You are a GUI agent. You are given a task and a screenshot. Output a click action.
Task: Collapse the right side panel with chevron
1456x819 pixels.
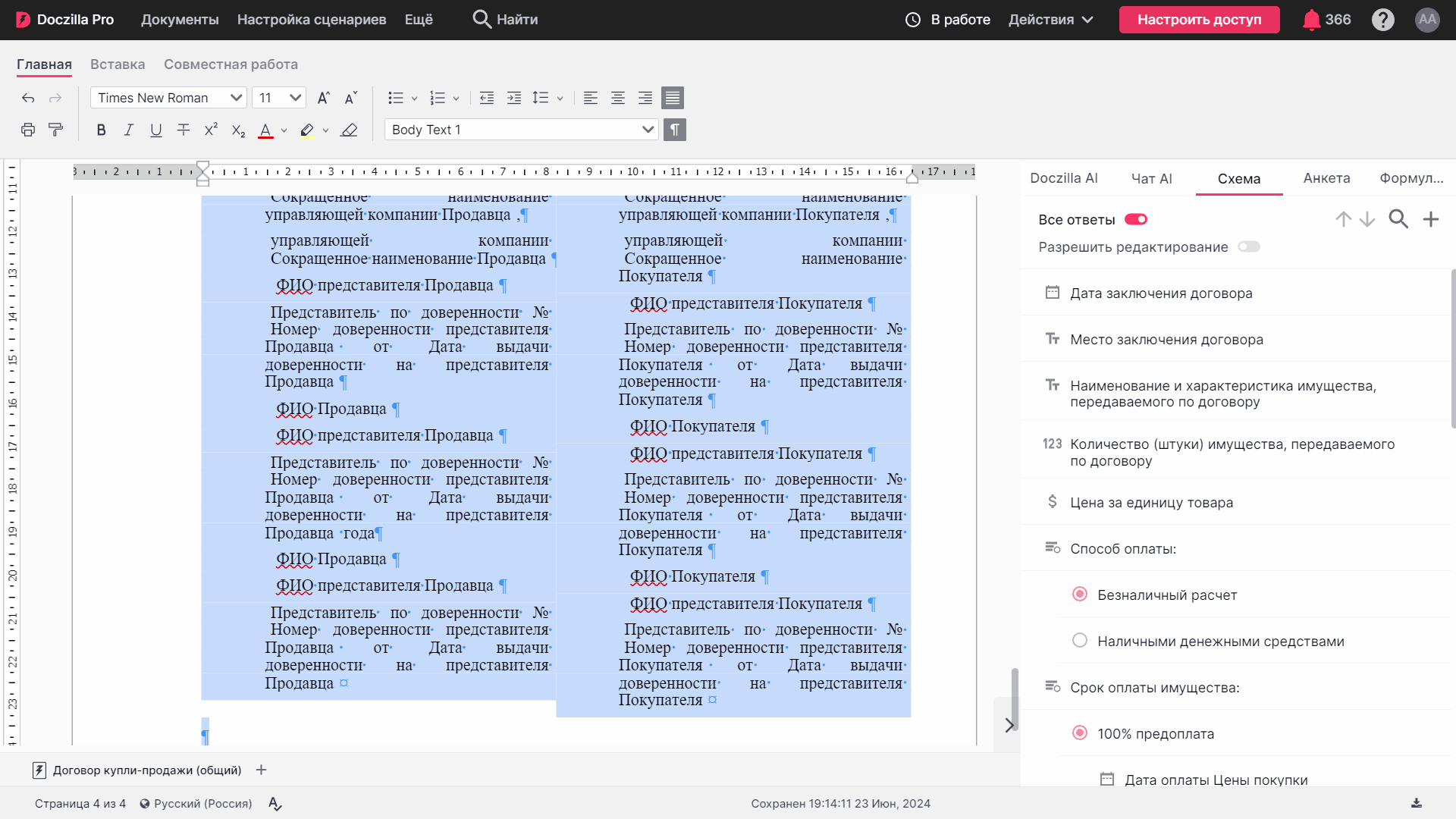coord(1009,725)
